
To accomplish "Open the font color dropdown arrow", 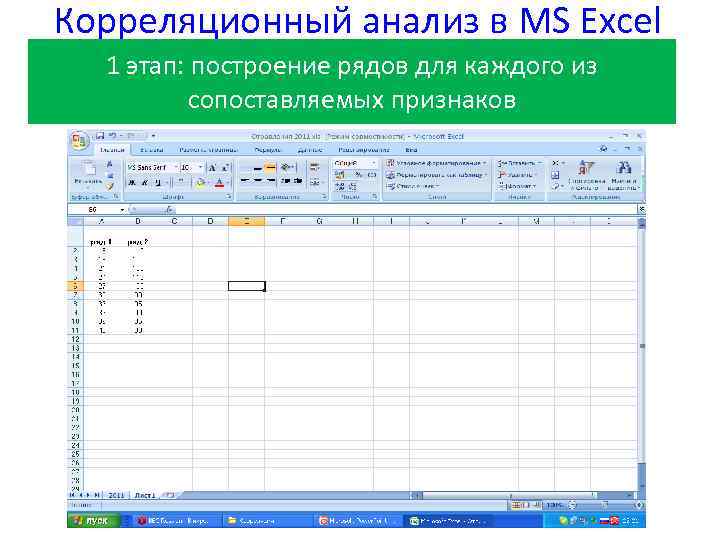I will coord(228,183).
